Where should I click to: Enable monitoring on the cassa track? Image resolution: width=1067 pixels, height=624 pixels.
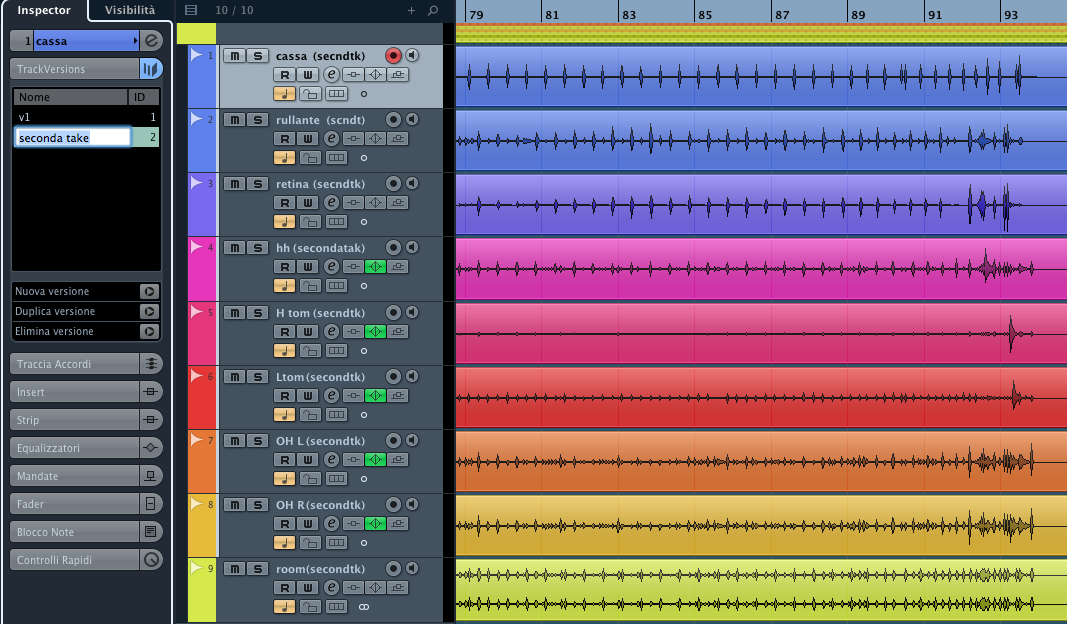click(412, 55)
